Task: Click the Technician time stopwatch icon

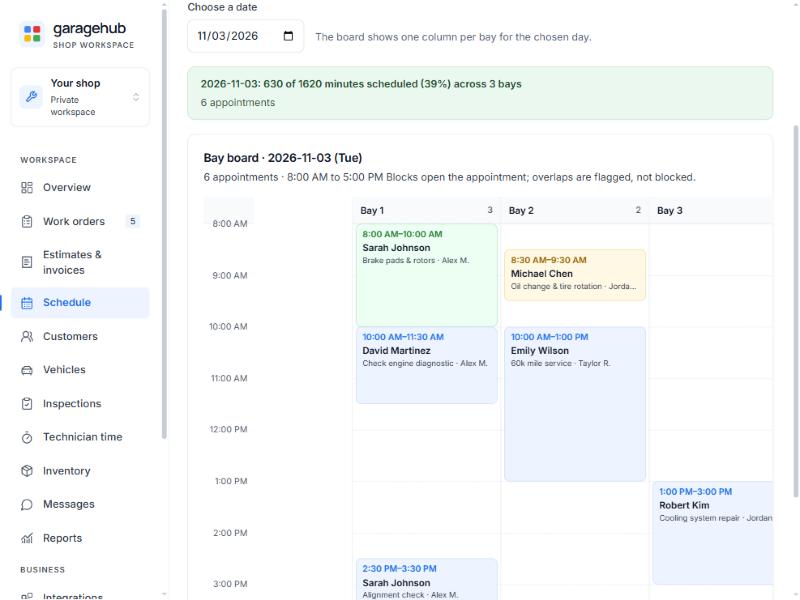Action: 27,437
